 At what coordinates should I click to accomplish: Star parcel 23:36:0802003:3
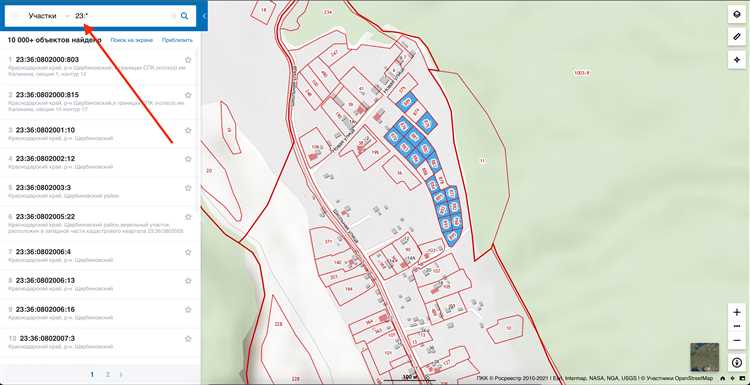coord(188,187)
